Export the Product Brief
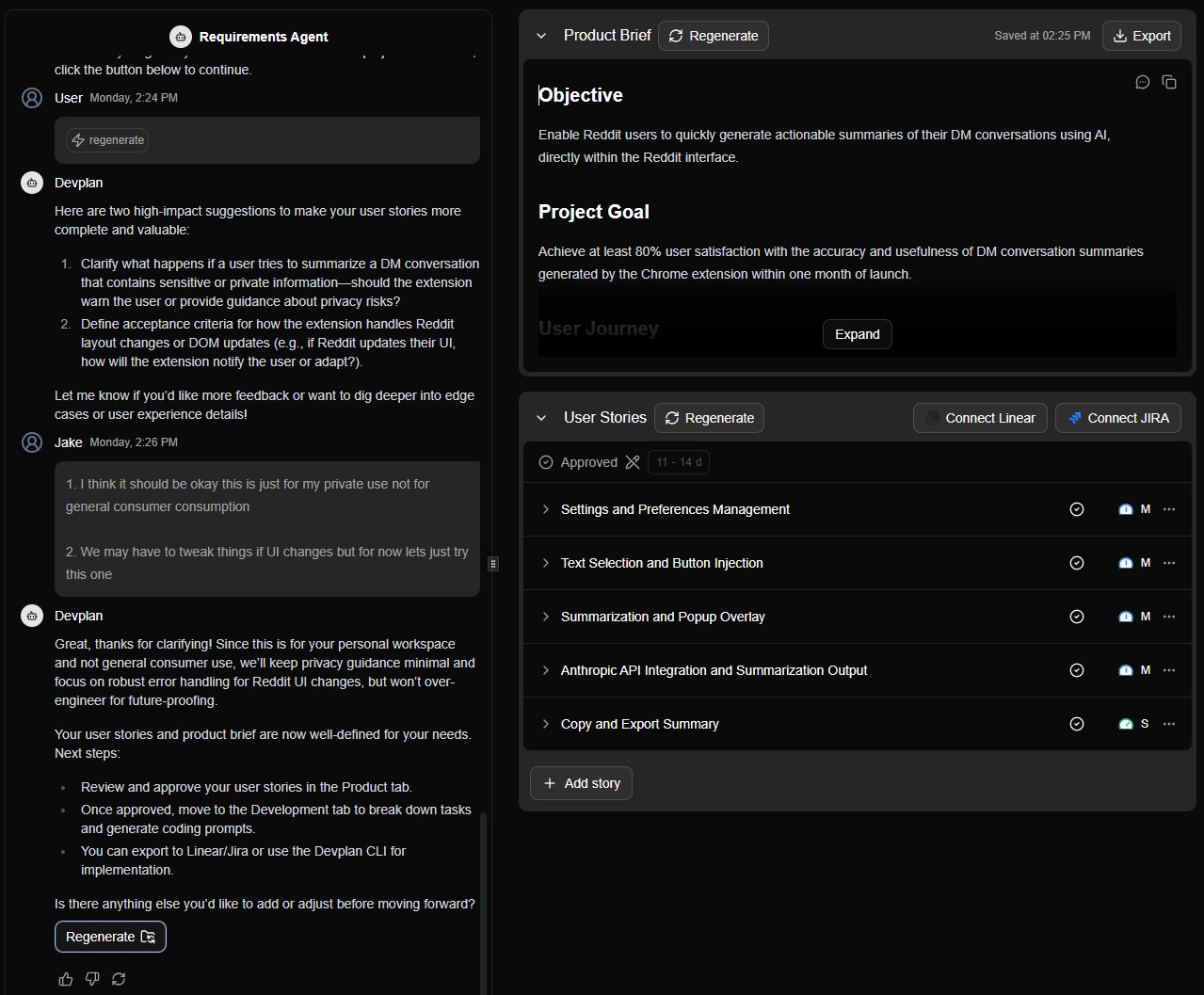This screenshot has height=995, width=1204. (x=1141, y=36)
